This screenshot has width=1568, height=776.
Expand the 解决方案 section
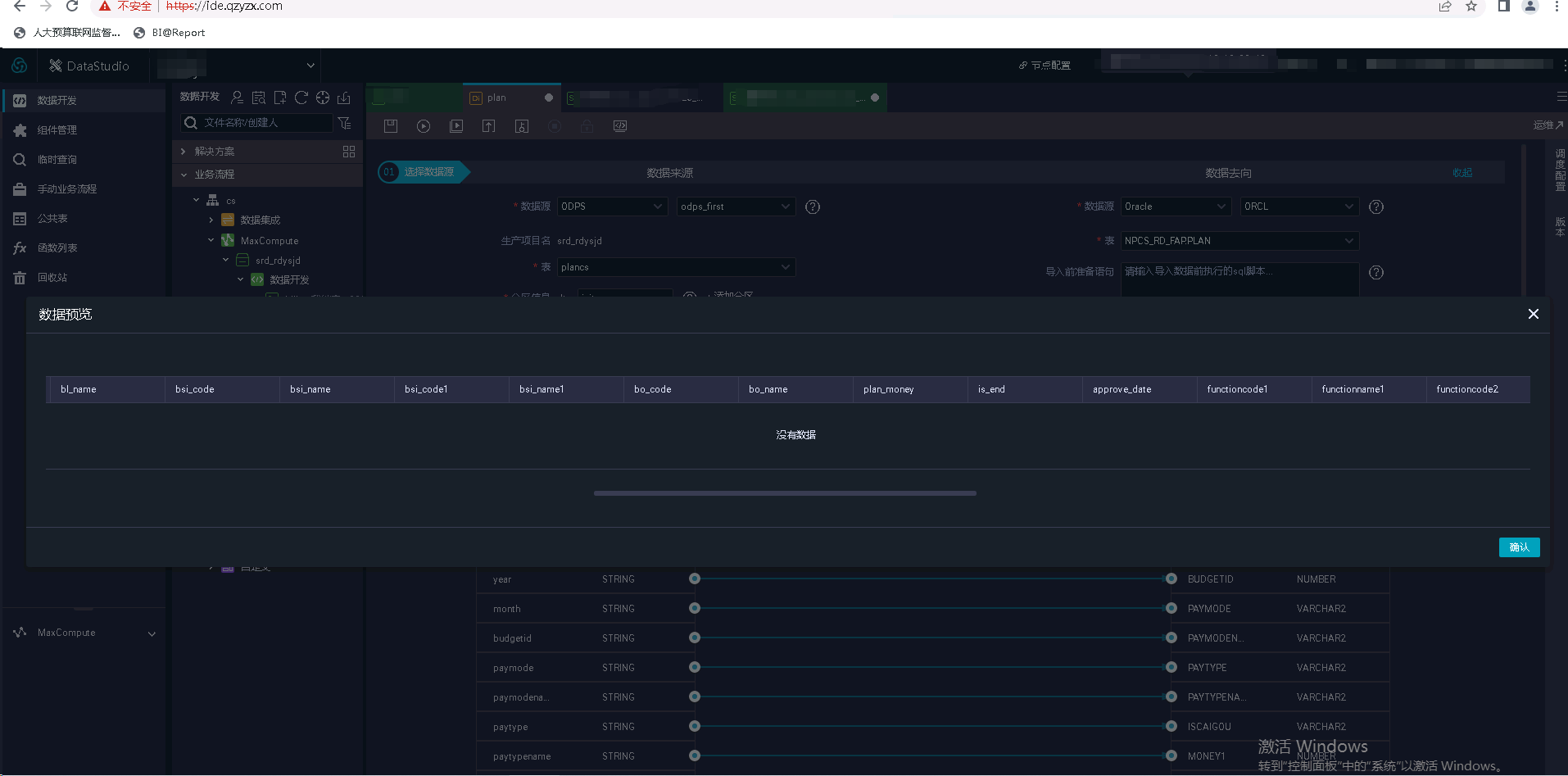coord(184,152)
